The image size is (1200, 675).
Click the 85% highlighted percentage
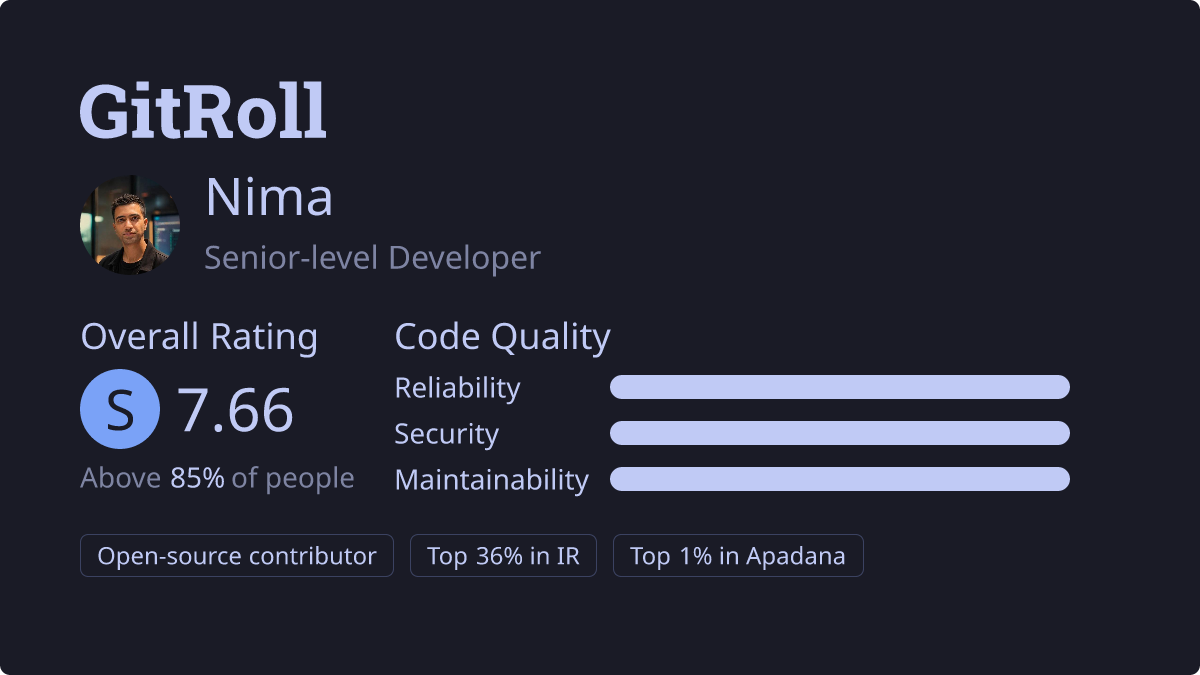click(x=197, y=478)
